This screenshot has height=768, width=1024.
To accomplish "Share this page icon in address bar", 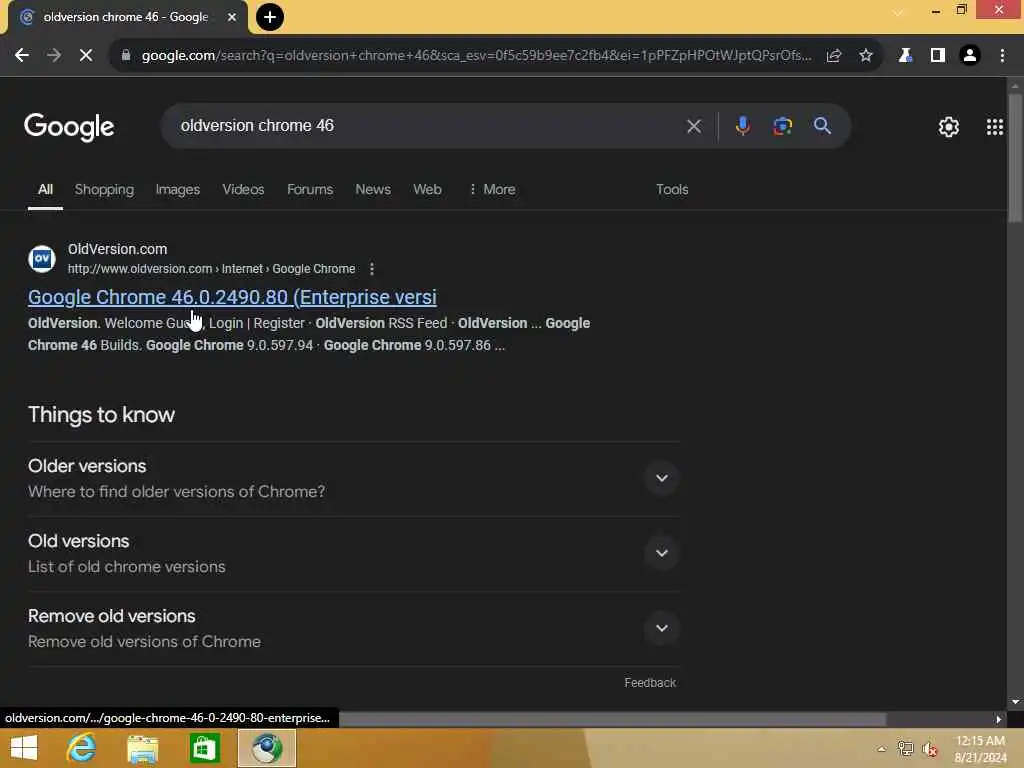I will tap(834, 56).
